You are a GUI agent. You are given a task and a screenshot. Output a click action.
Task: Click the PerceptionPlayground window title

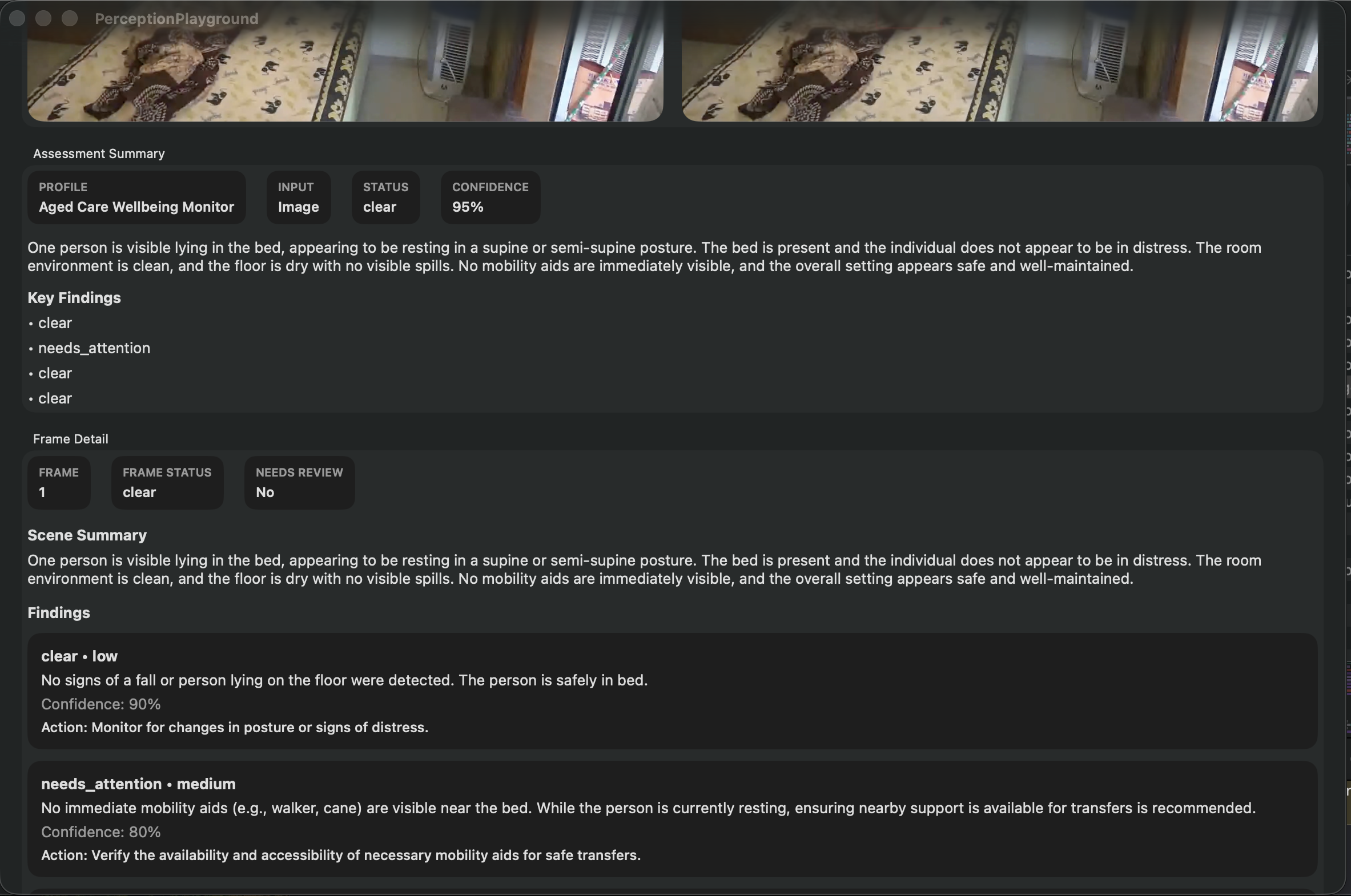pyautogui.click(x=176, y=19)
